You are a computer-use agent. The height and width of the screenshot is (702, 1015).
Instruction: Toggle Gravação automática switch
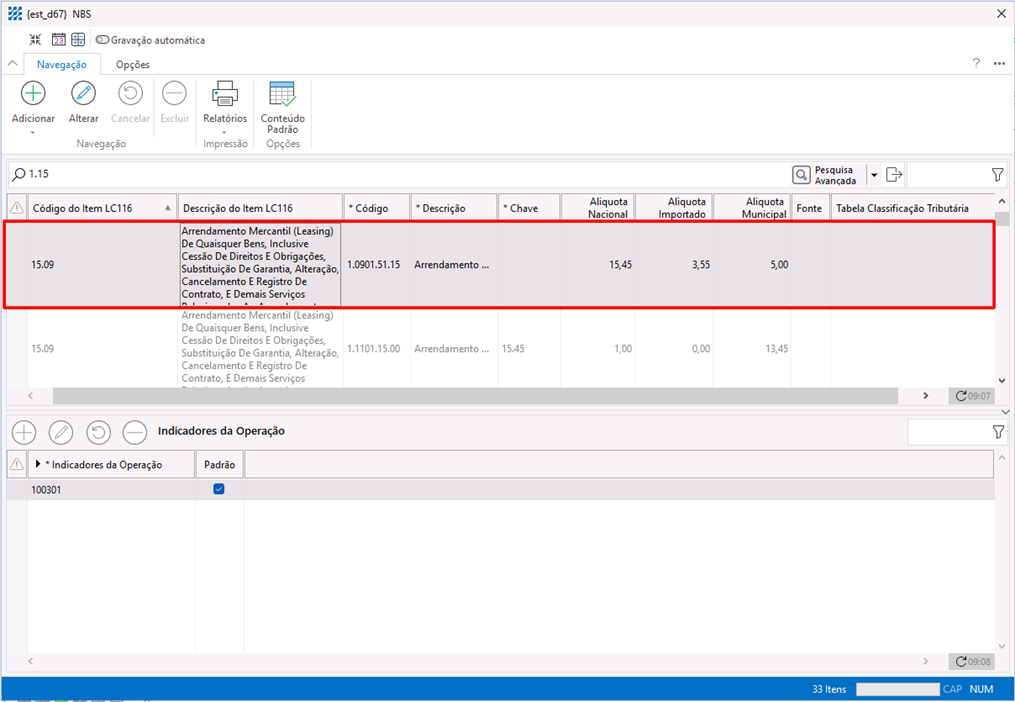[x=102, y=40]
